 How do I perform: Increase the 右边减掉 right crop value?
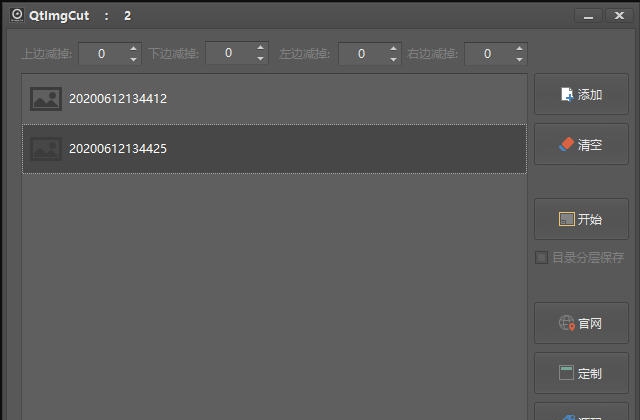[519, 48]
